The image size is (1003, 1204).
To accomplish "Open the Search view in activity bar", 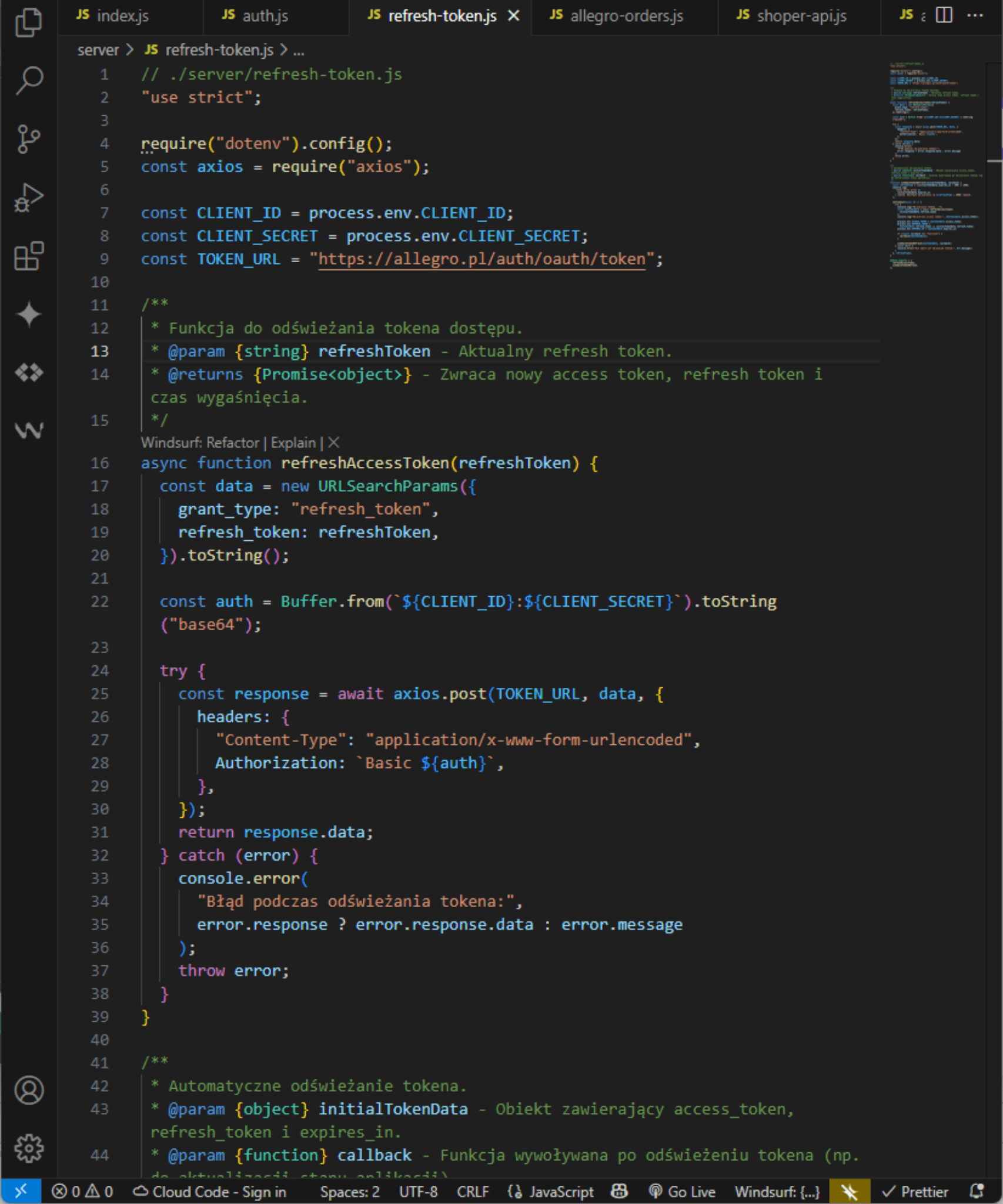I will click(x=29, y=80).
